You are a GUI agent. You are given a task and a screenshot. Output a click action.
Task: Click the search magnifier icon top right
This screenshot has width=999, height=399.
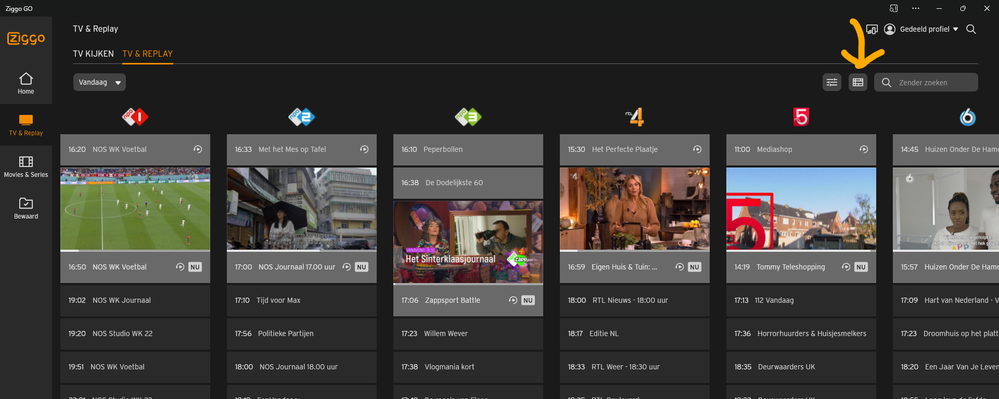tap(971, 29)
